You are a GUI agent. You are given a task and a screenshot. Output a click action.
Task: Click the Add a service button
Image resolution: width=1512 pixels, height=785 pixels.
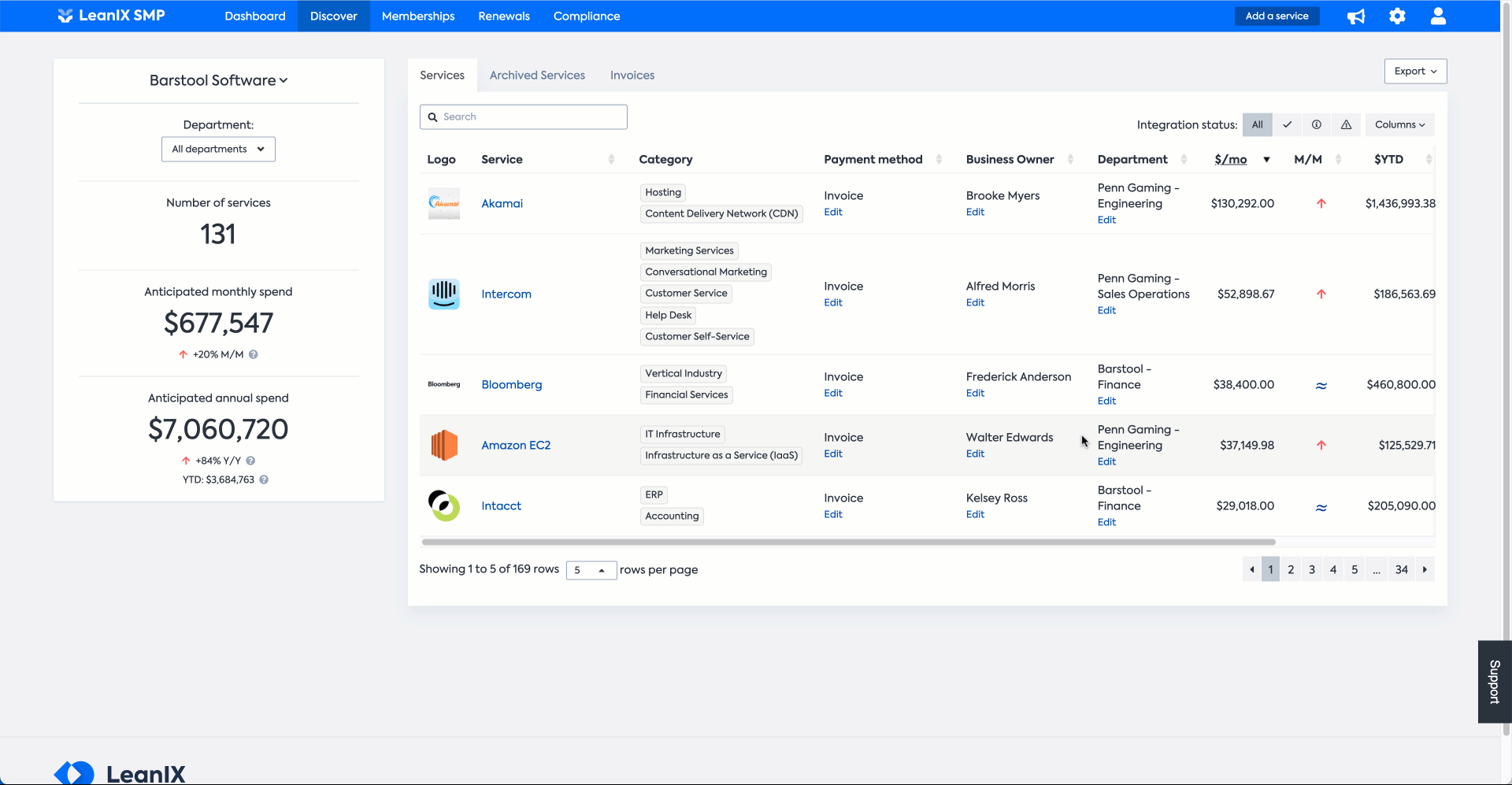[x=1277, y=16]
